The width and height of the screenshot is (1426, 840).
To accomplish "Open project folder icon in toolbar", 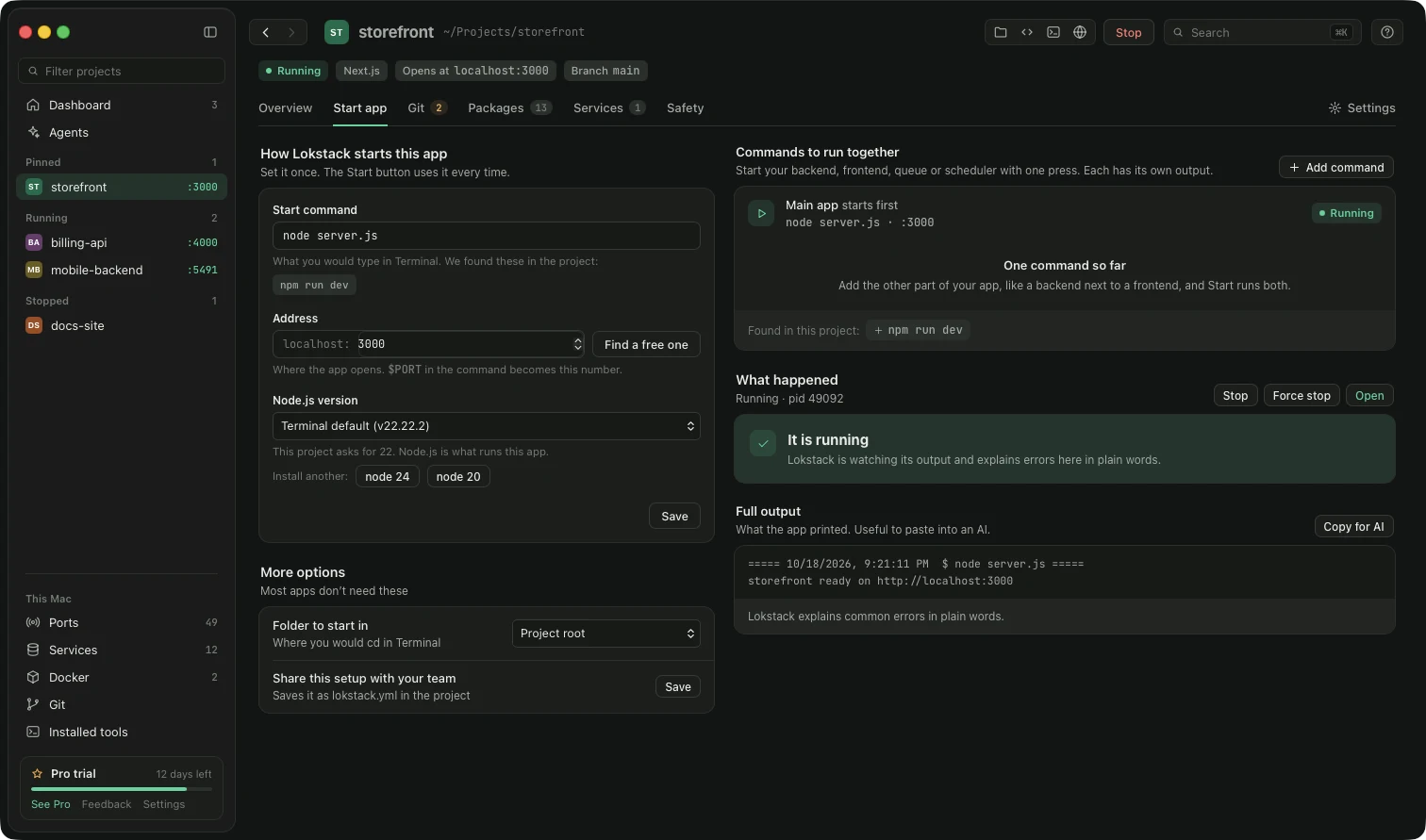I will tap(1001, 32).
